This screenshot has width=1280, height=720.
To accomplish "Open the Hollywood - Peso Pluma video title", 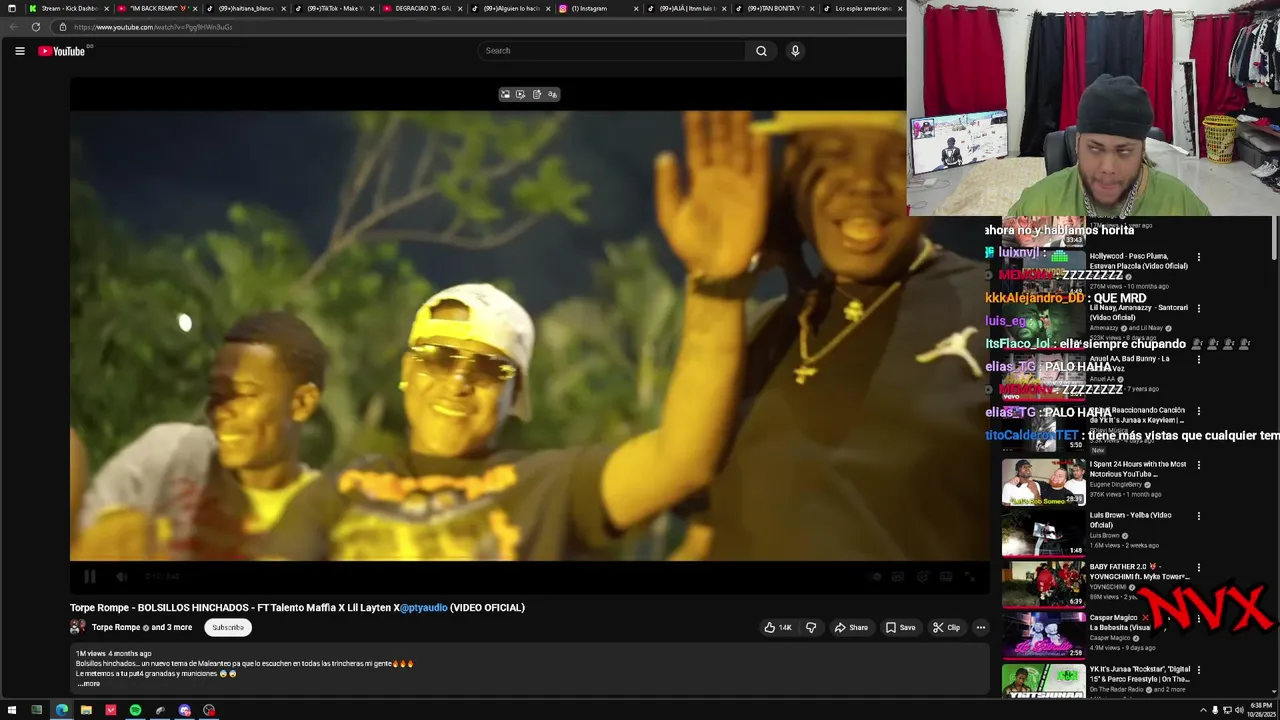I will click(x=1138, y=261).
